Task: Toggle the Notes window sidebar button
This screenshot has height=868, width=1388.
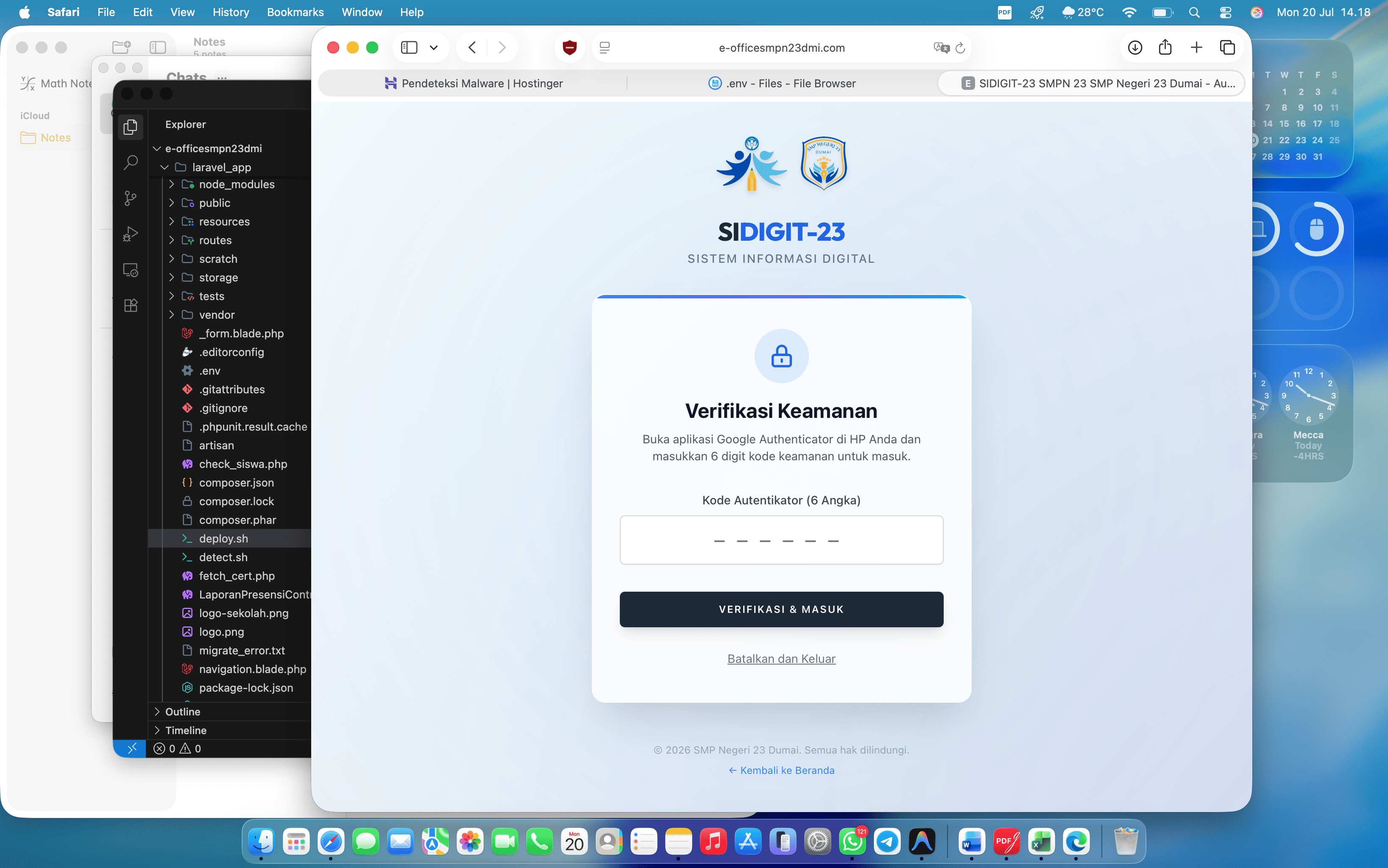Action: (x=157, y=47)
